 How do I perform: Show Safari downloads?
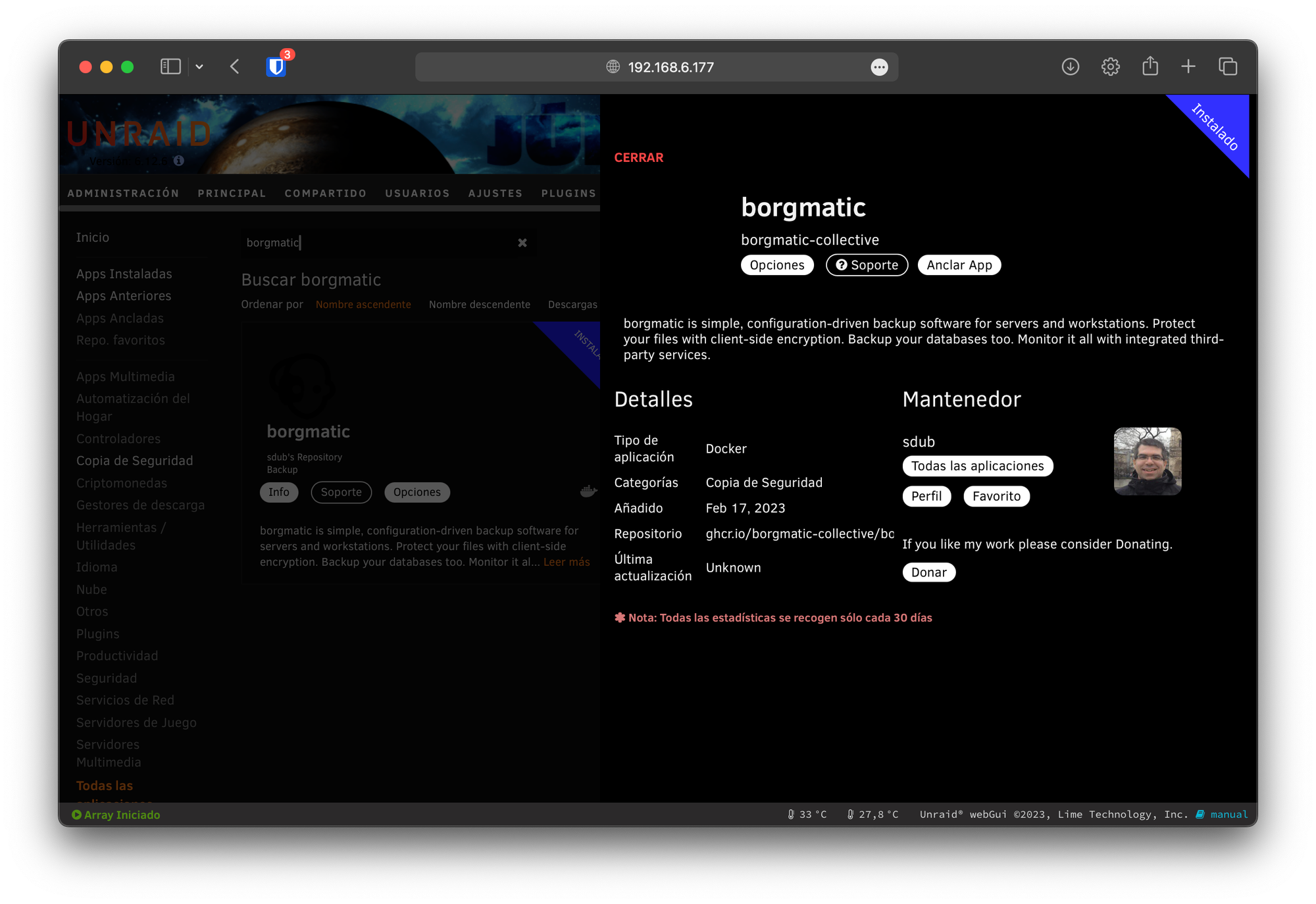1071,66
